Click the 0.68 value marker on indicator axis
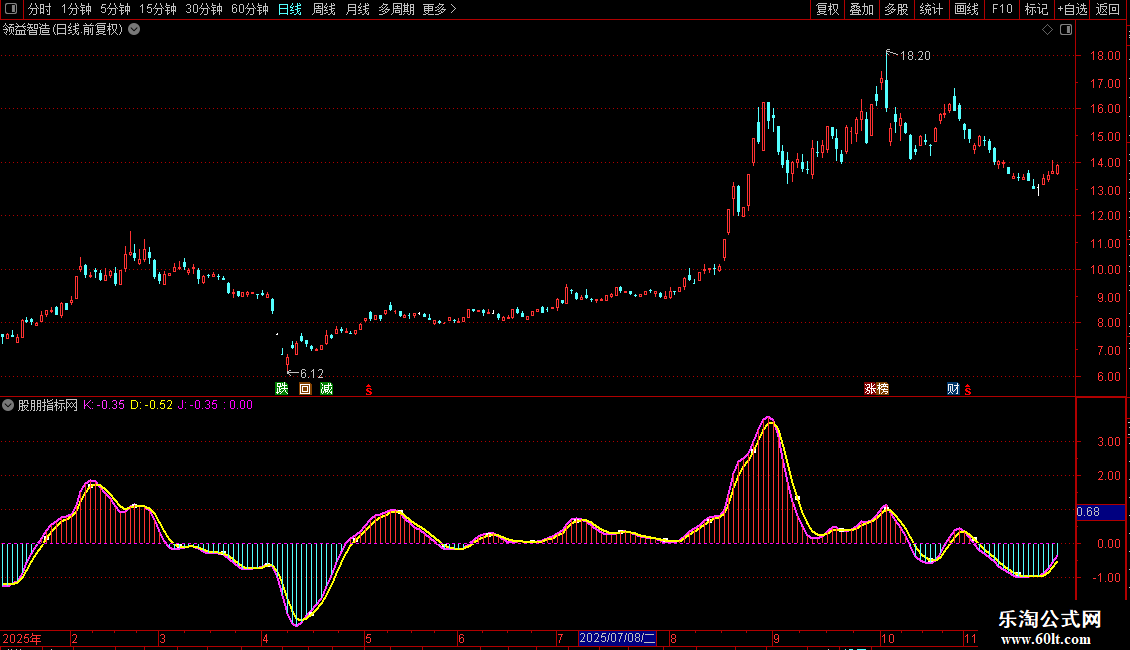This screenshot has height=650, width=1130. 1089,512
